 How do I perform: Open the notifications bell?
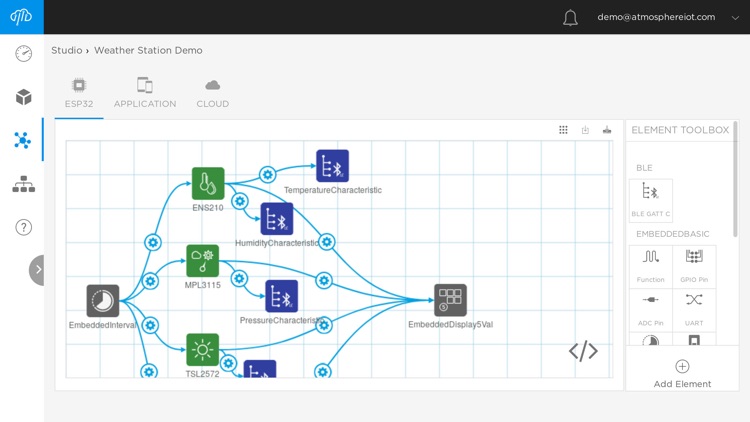point(570,18)
